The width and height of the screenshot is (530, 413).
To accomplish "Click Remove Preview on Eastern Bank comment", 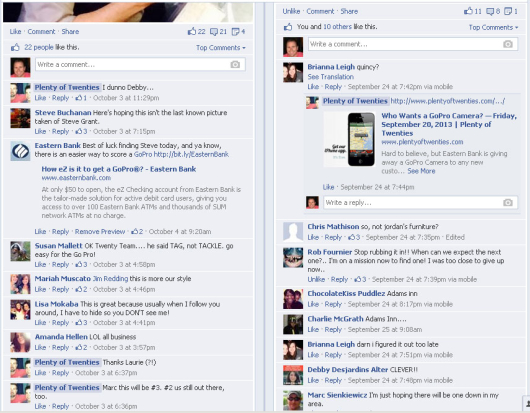I will 100,232.
